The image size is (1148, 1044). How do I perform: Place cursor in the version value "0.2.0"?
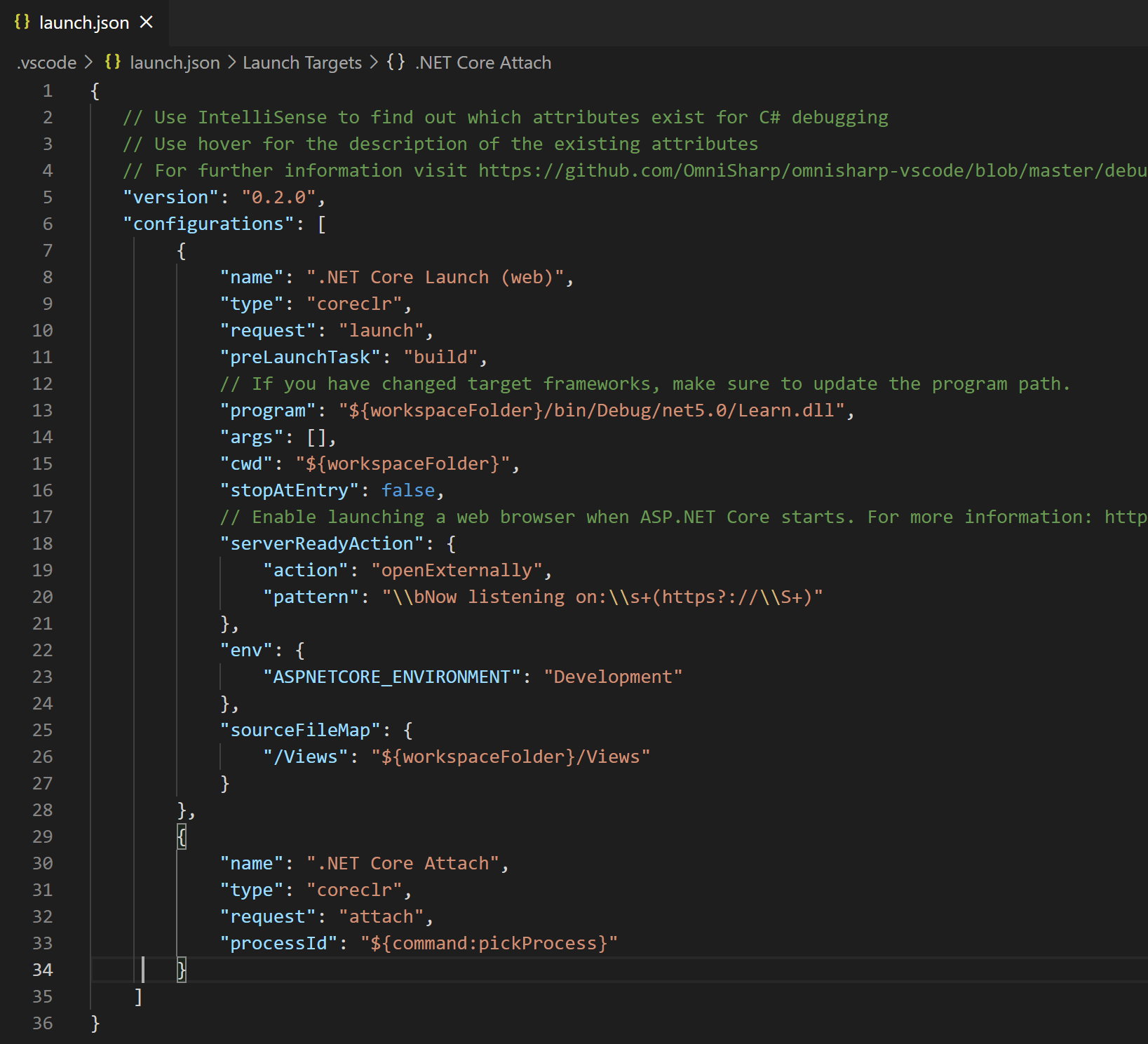pos(279,197)
